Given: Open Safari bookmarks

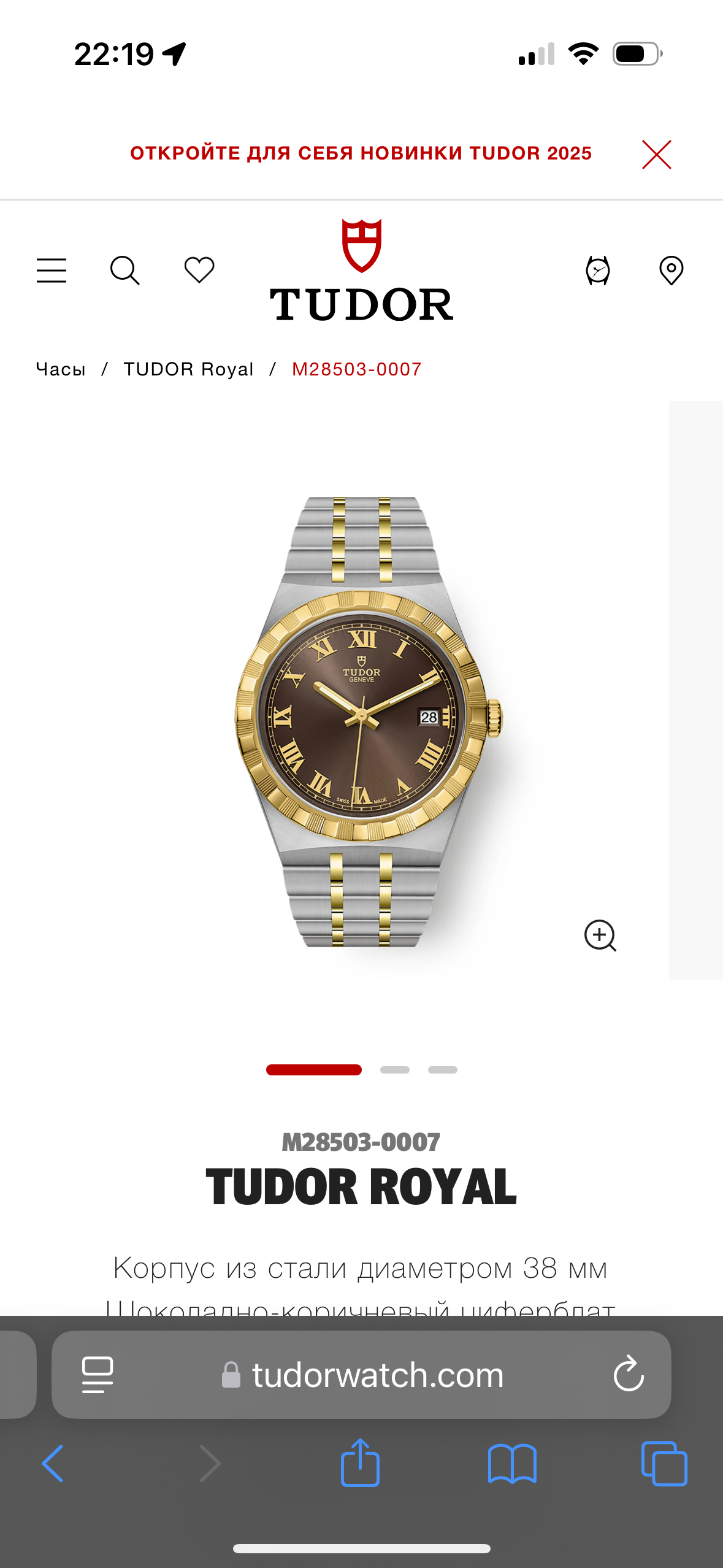Looking at the screenshot, I should 512,1464.
